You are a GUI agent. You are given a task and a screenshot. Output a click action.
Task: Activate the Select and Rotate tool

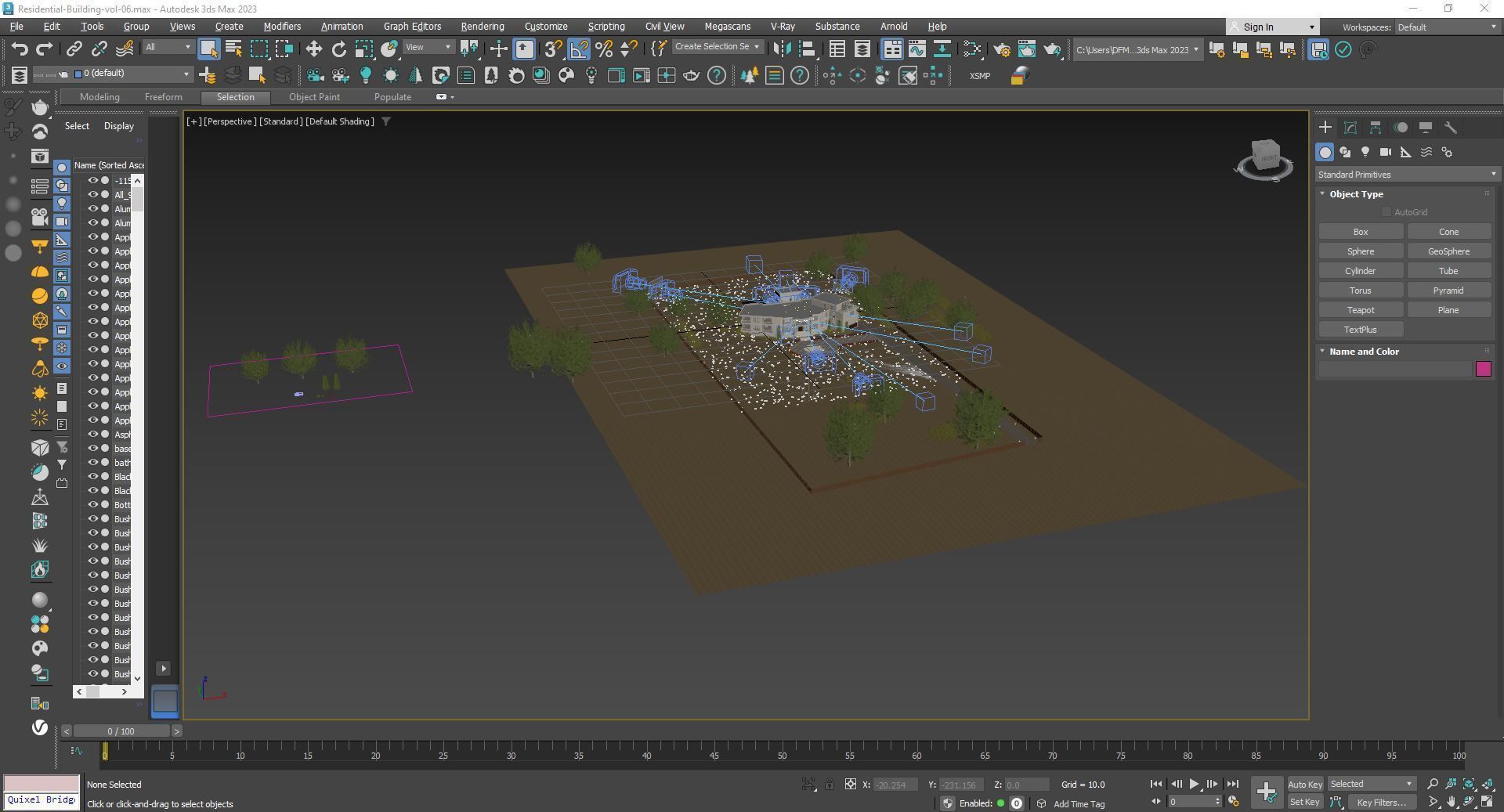coord(338,49)
